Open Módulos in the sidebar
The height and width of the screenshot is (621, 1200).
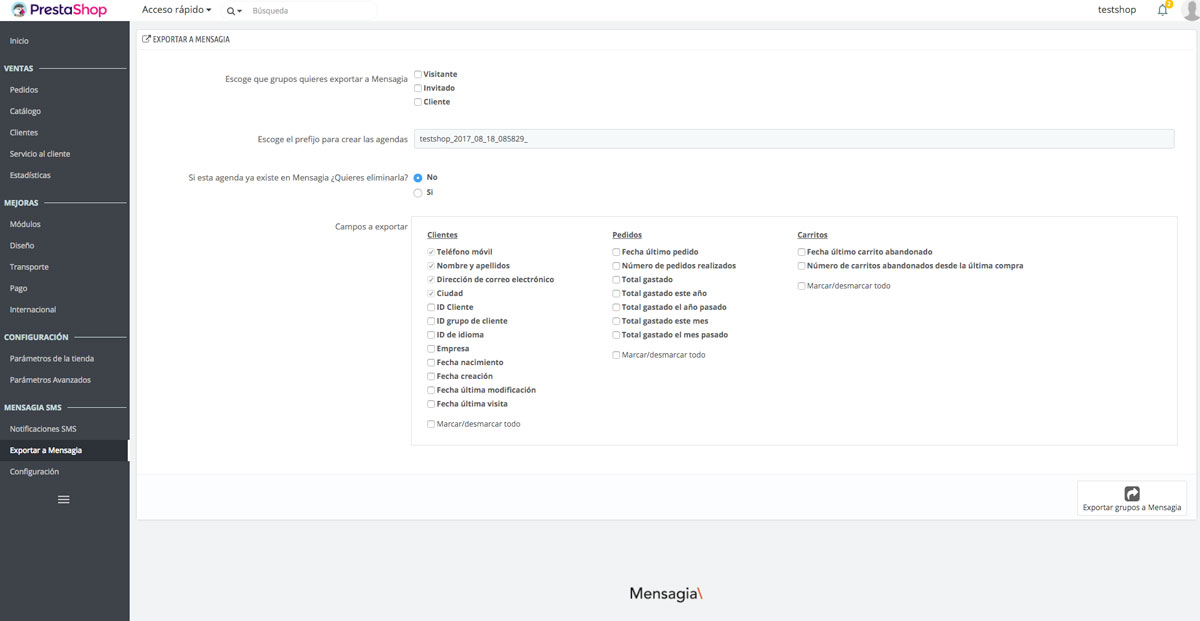25,224
